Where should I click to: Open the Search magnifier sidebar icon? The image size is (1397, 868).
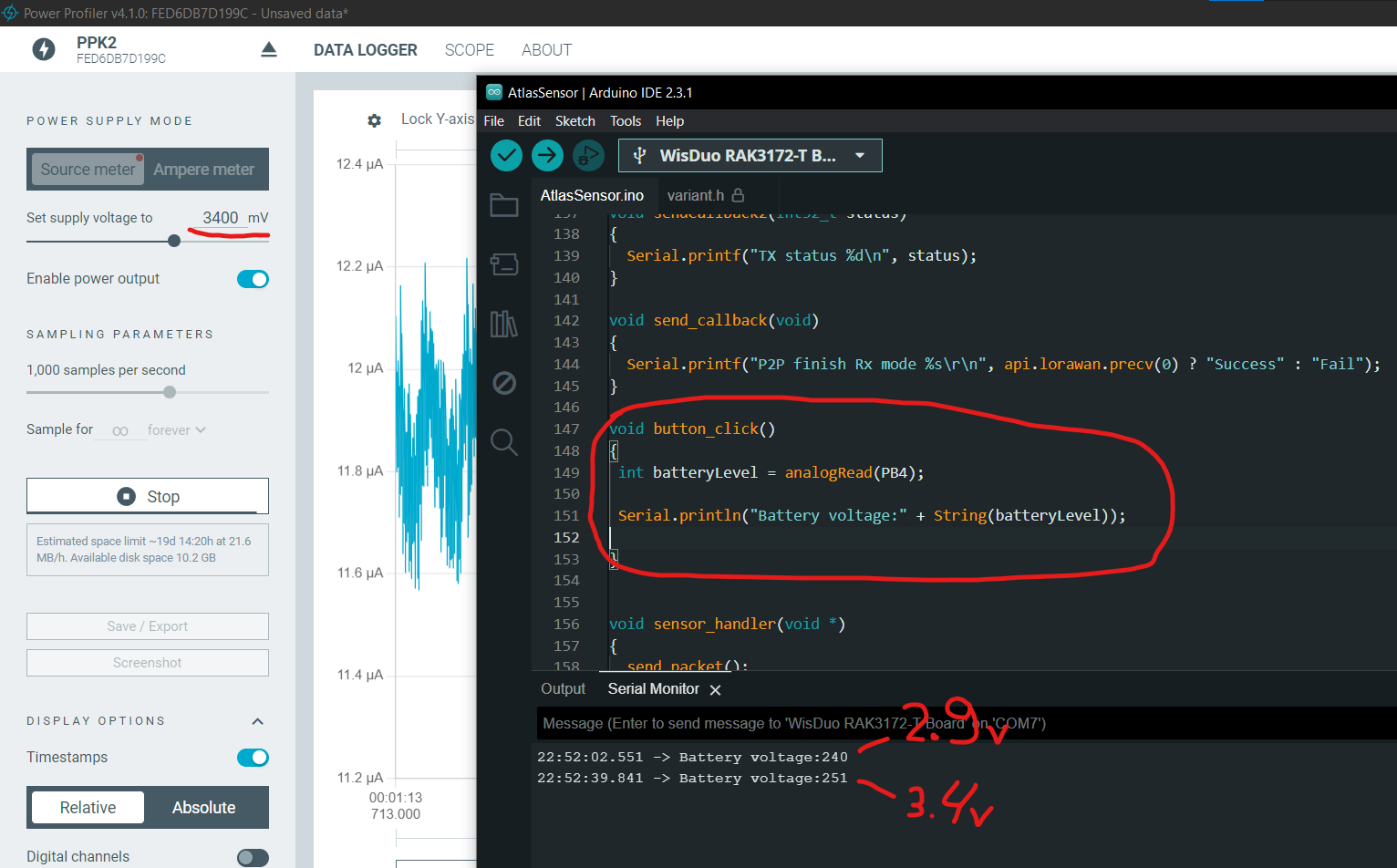click(x=504, y=442)
